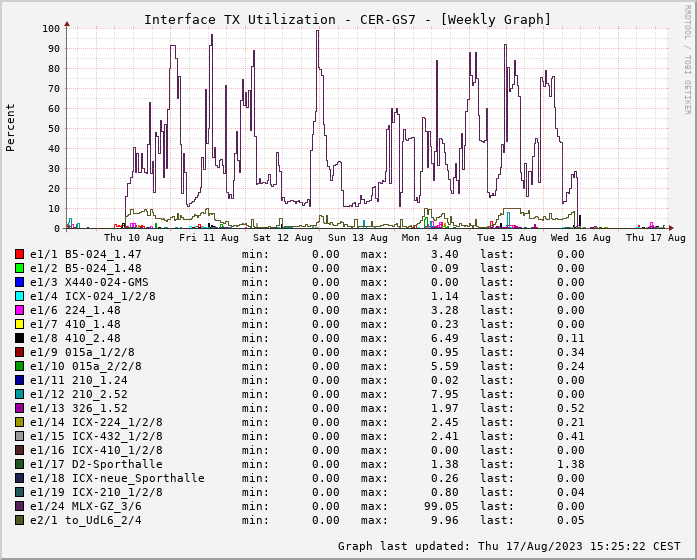Click the e1/18 ICX-neue_Sporthalle legend label
The width and height of the screenshot is (697, 560).
[116, 479]
